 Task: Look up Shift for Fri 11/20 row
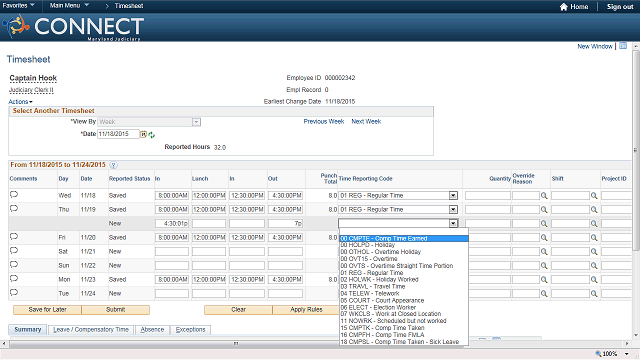click(594, 238)
